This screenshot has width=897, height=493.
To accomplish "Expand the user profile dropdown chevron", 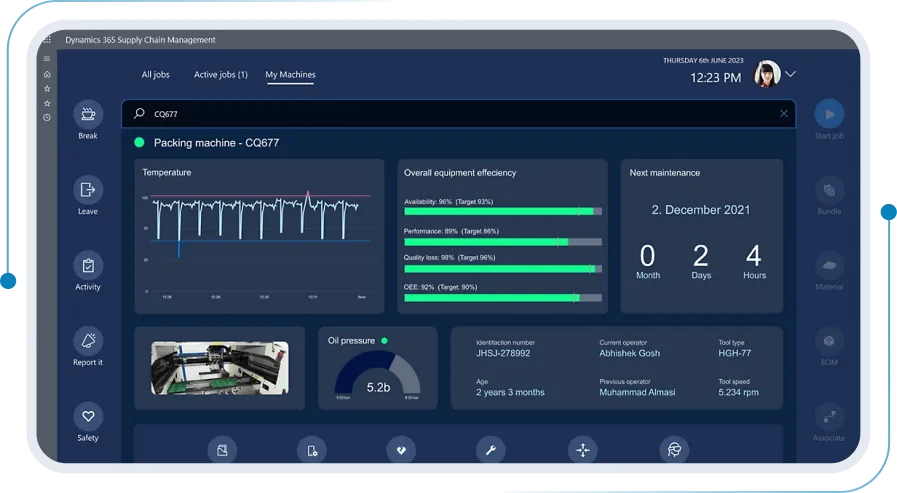I will tap(791, 74).
